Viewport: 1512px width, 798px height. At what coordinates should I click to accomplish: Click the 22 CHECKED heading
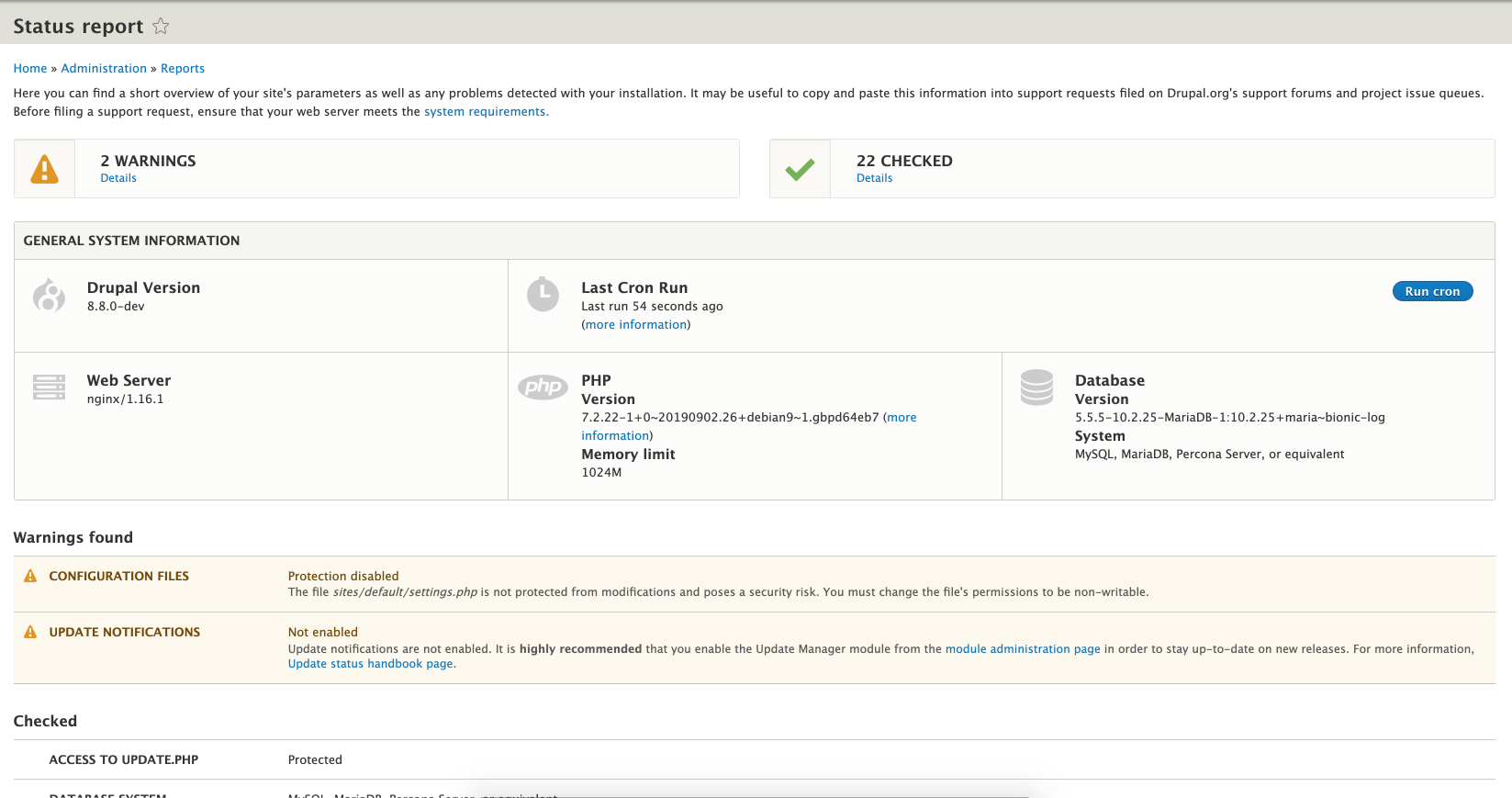[904, 161]
